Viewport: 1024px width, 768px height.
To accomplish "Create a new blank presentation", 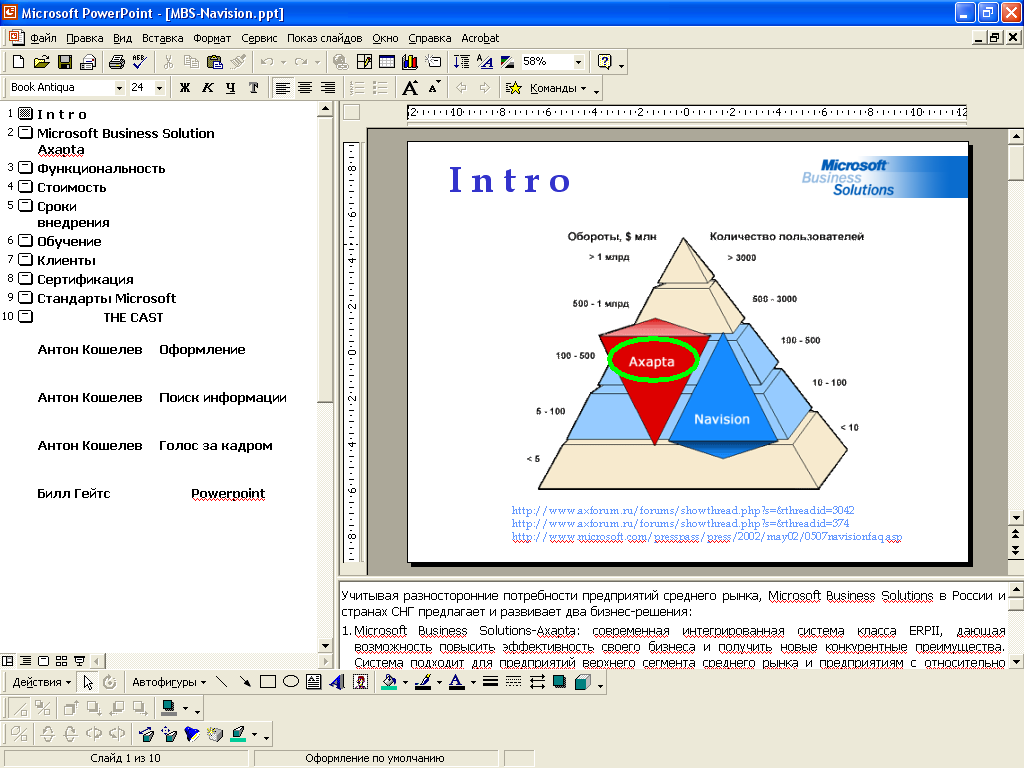I will (x=18, y=62).
